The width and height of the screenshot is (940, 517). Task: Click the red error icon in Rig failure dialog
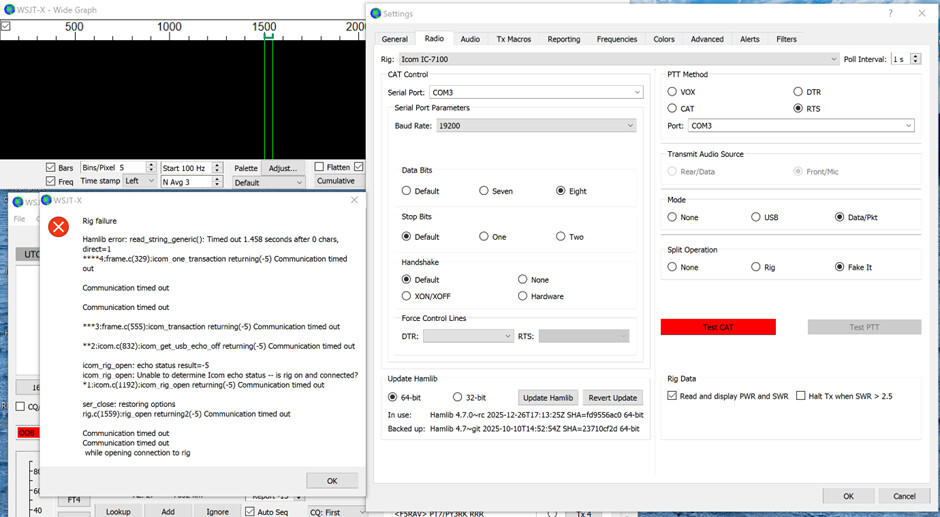59,227
